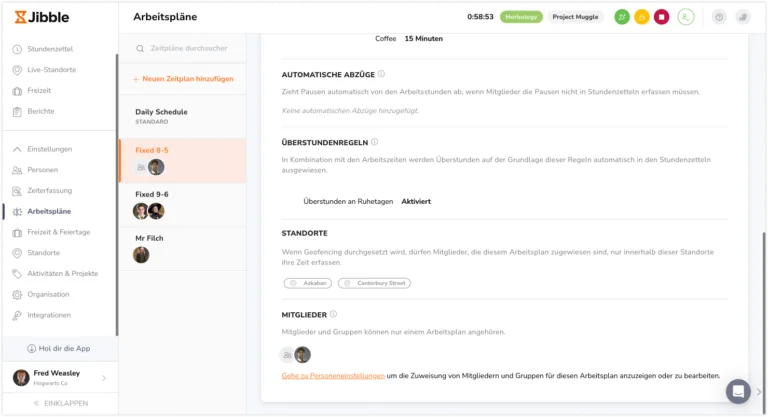Open the Gehe zu Personeneinstellungen link
Viewport: 768px width, 417px height.
coord(333,376)
